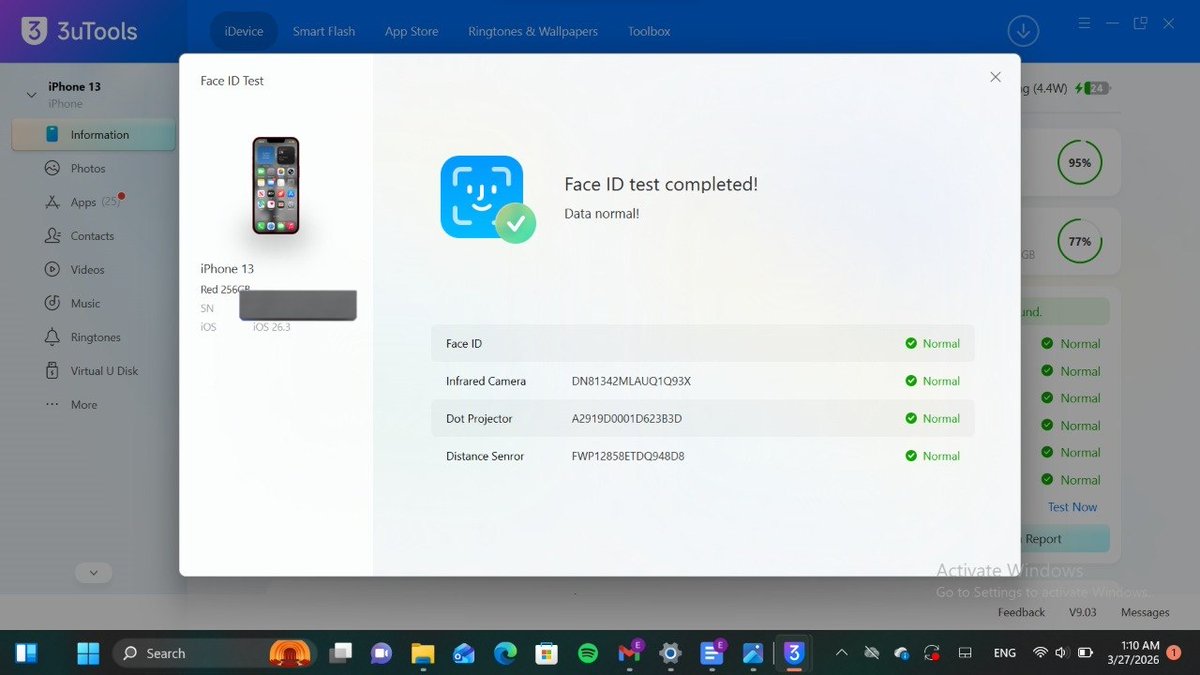This screenshot has width=1200, height=675.
Task: Launch Outlook from the taskbar
Action: (464, 653)
